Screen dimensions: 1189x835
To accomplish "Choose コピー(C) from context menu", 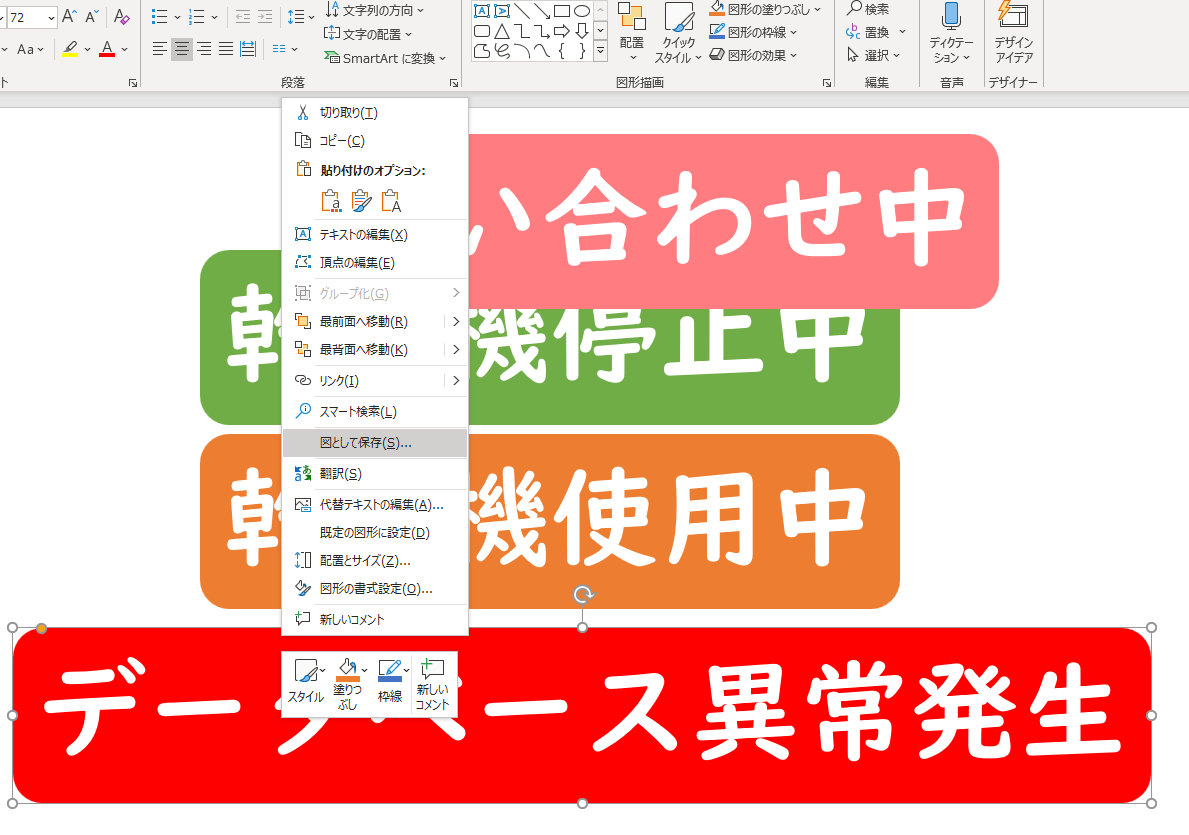I will (375, 141).
